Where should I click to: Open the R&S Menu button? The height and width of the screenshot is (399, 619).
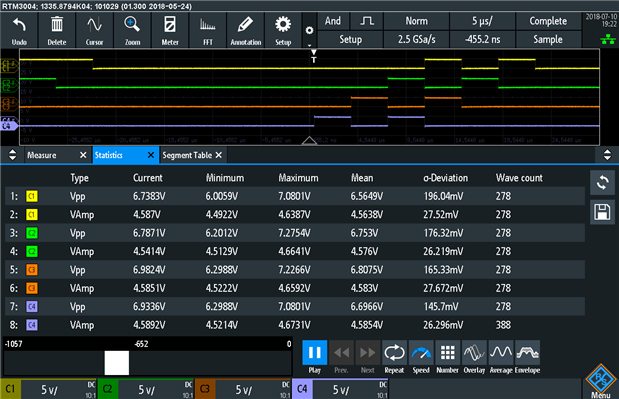[601, 381]
